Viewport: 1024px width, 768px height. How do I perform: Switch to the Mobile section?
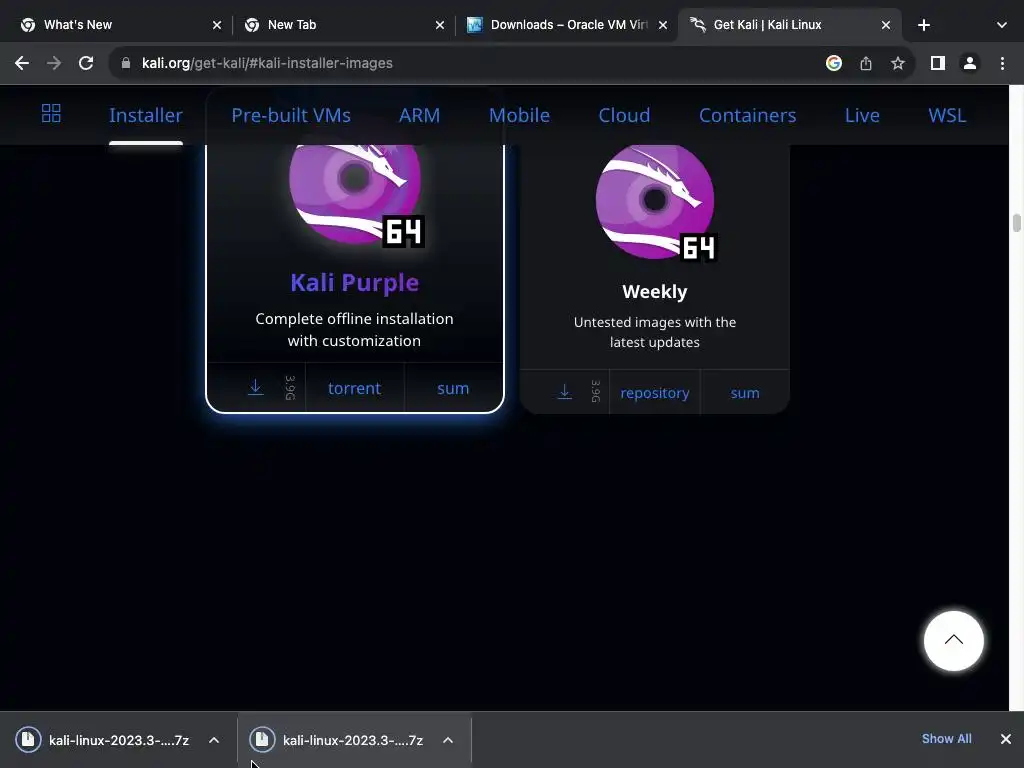click(519, 115)
